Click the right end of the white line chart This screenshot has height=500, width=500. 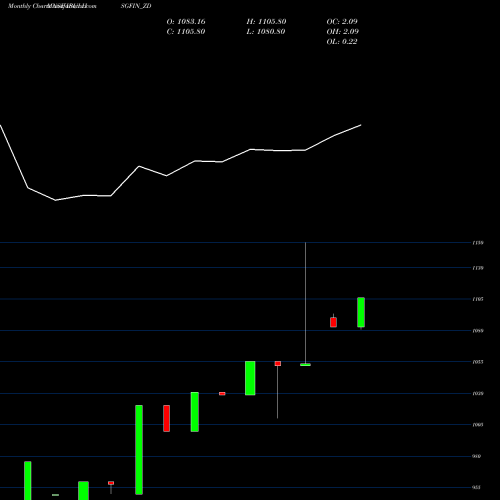coord(361,125)
